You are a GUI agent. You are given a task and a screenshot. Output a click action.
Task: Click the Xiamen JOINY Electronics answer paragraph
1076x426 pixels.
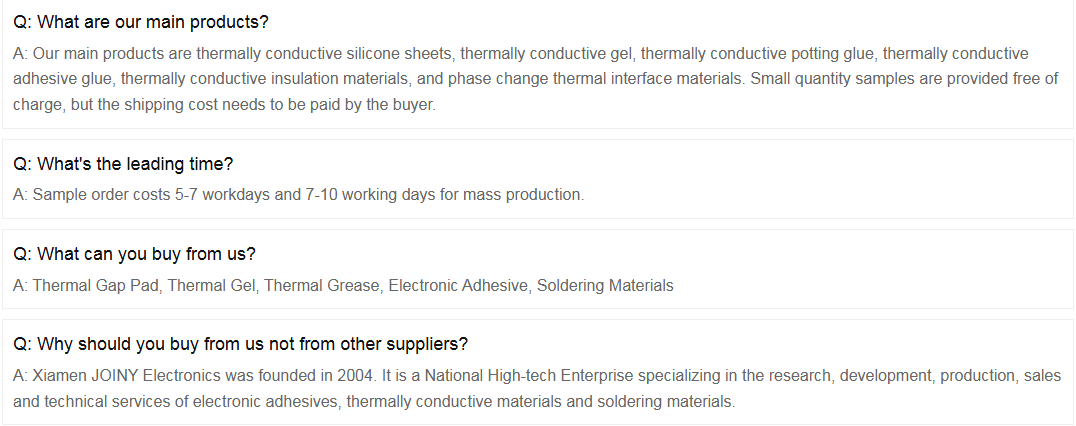pyautogui.click(x=537, y=388)
